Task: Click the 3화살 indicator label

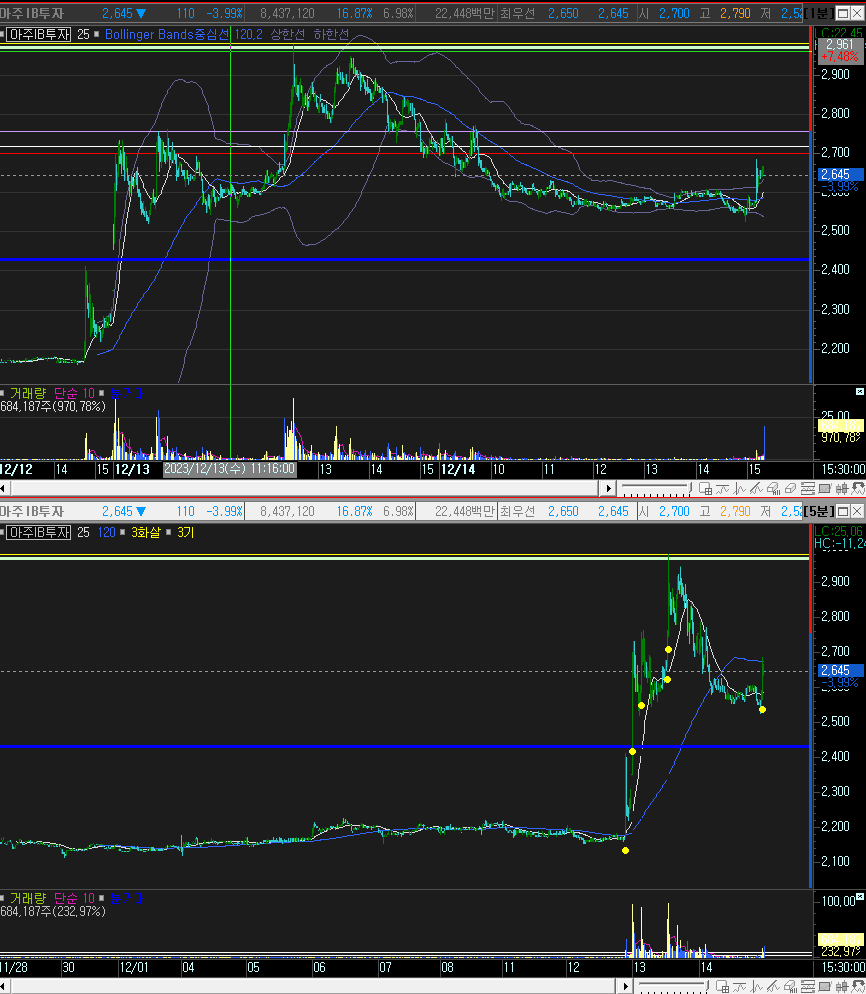Action: 146,532
